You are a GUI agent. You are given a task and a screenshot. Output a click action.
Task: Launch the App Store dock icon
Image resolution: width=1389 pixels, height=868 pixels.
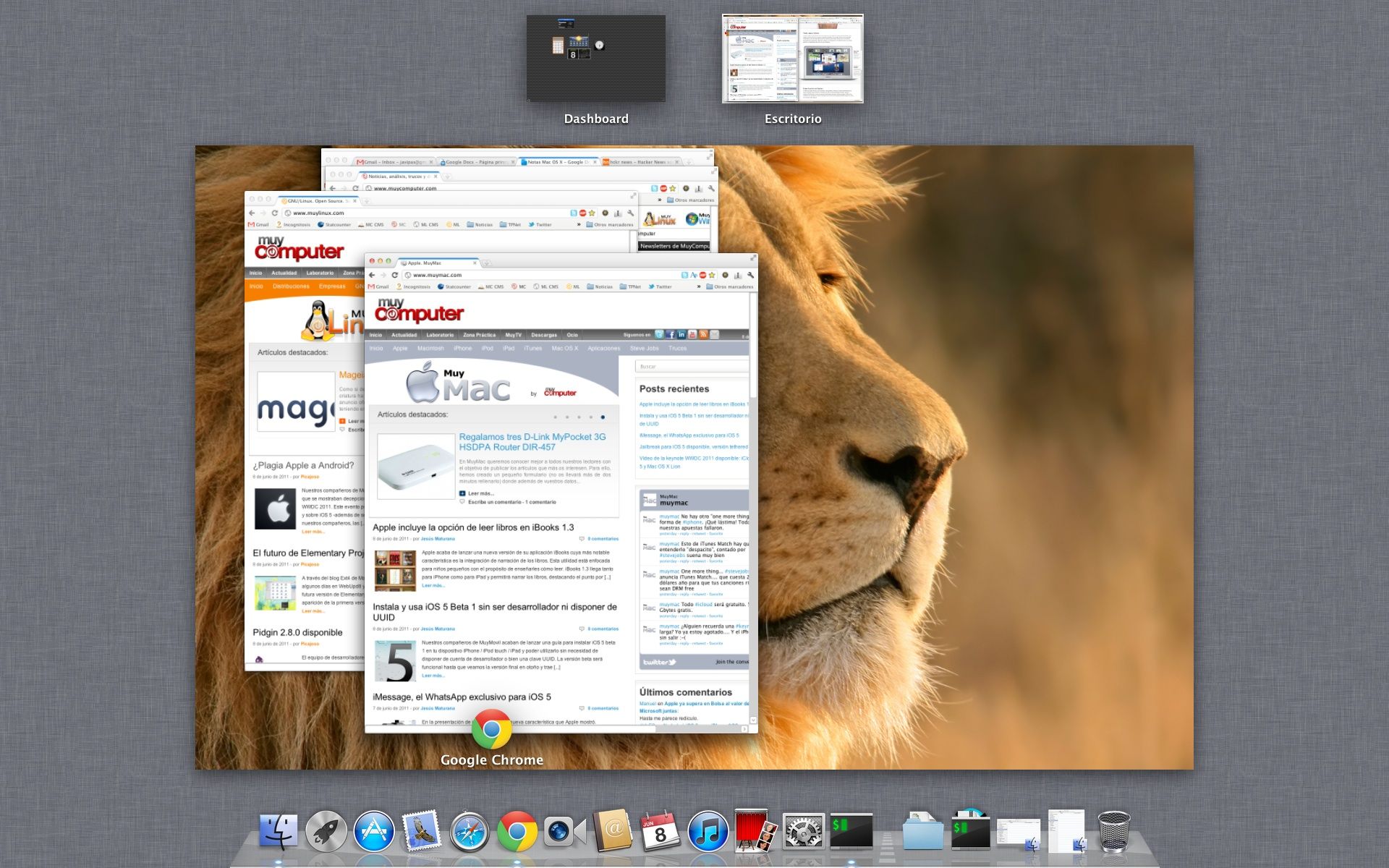[x=373, y=832]
